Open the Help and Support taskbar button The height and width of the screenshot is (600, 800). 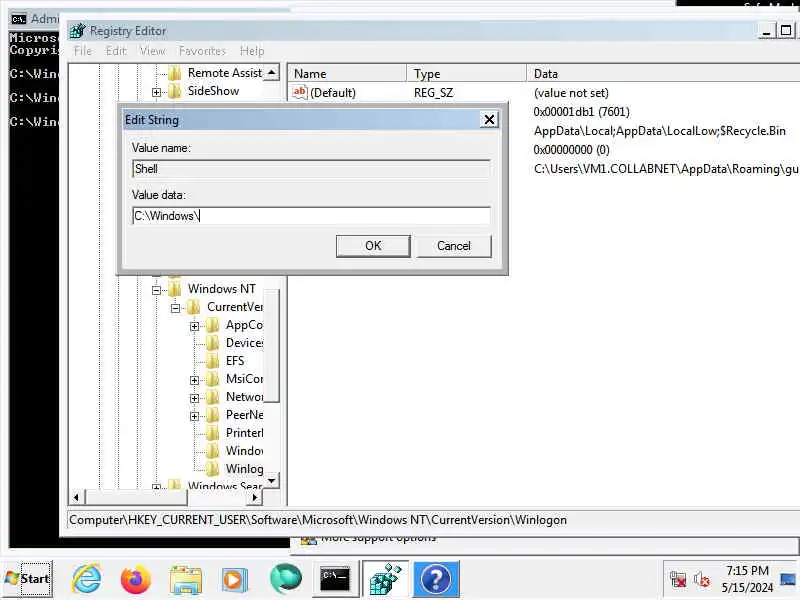(x=436, y=579)
